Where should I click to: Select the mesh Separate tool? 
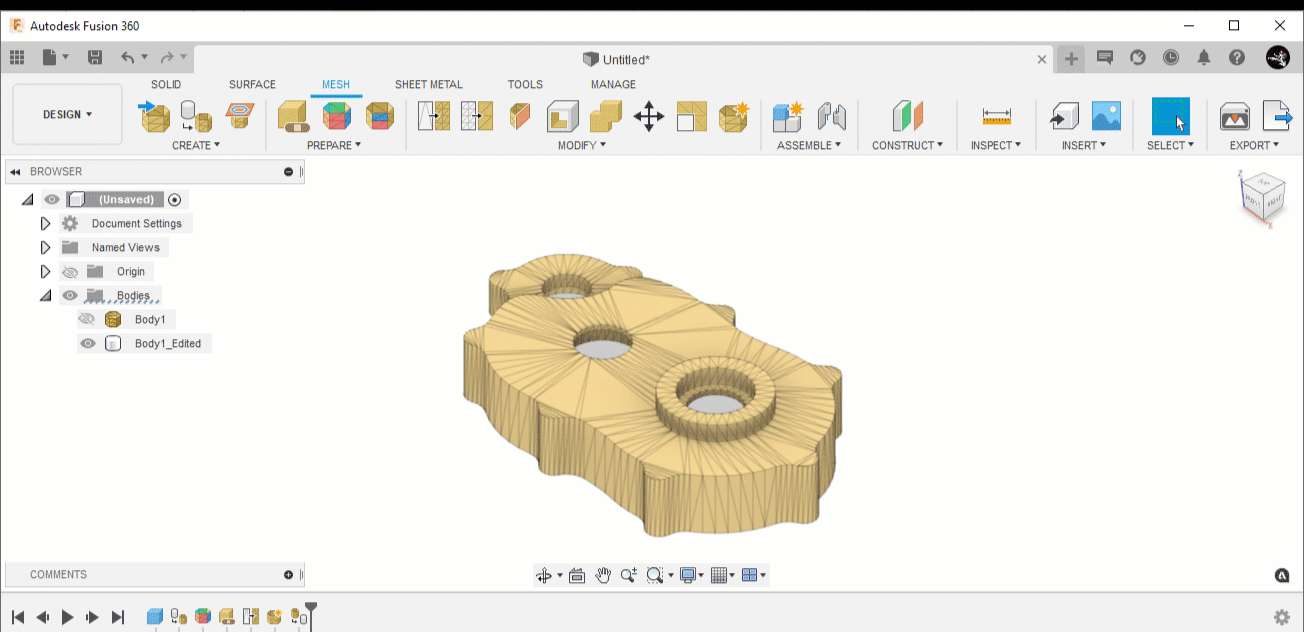[x=692, y=116]
